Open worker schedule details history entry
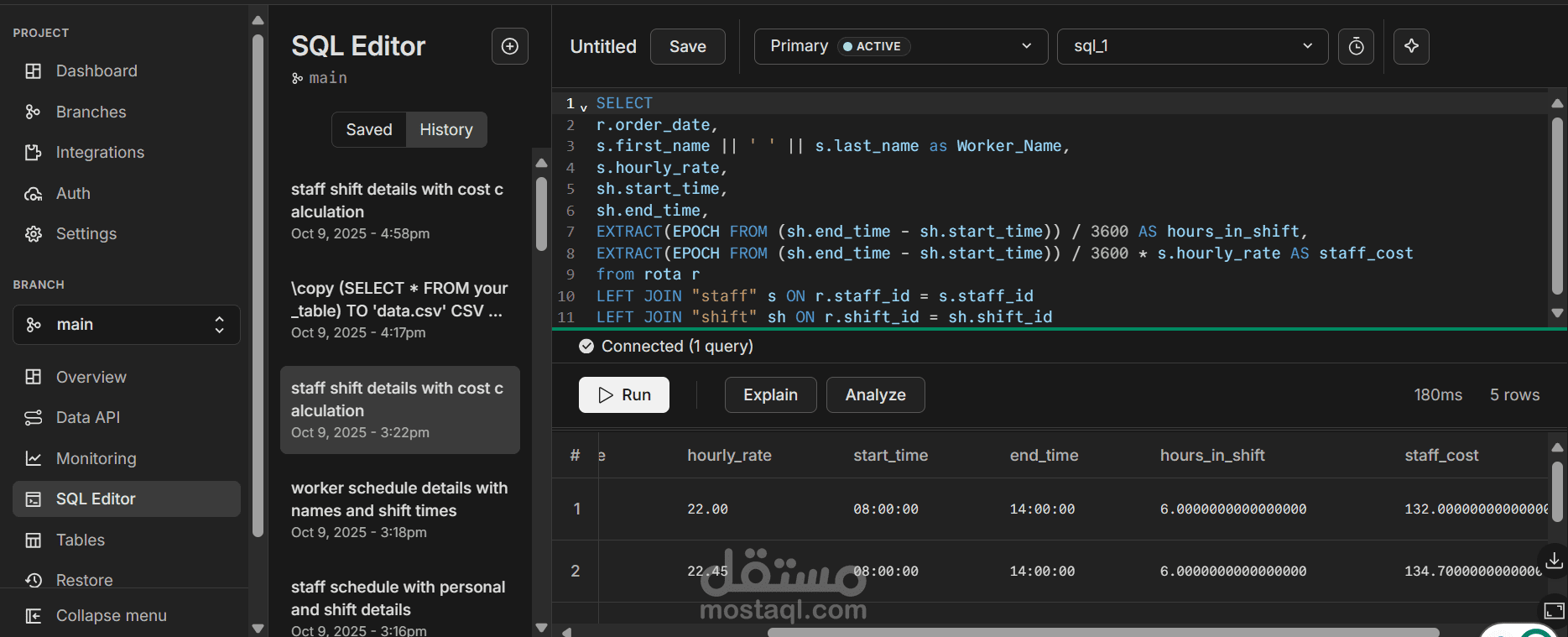 pyautogui.click(x=400, y=509)
